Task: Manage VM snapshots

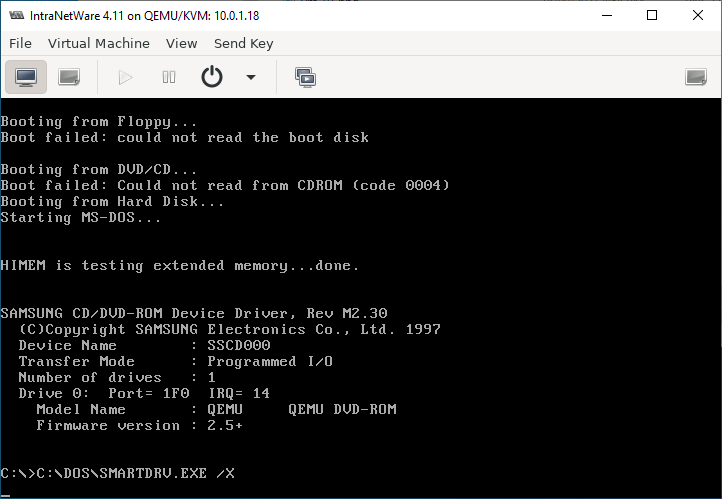Action: (305, 77)
